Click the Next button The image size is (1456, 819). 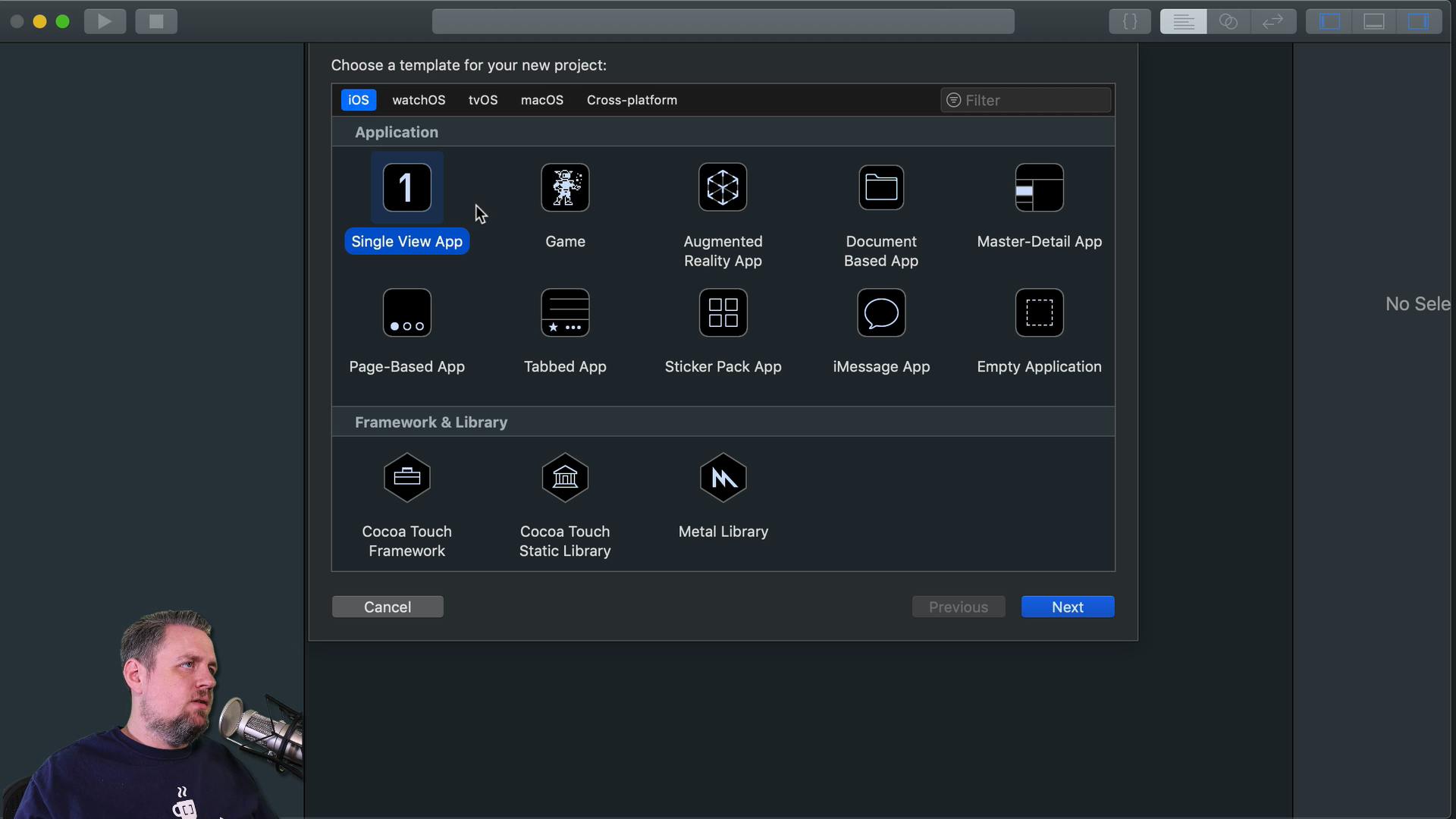pos(1068,607)
